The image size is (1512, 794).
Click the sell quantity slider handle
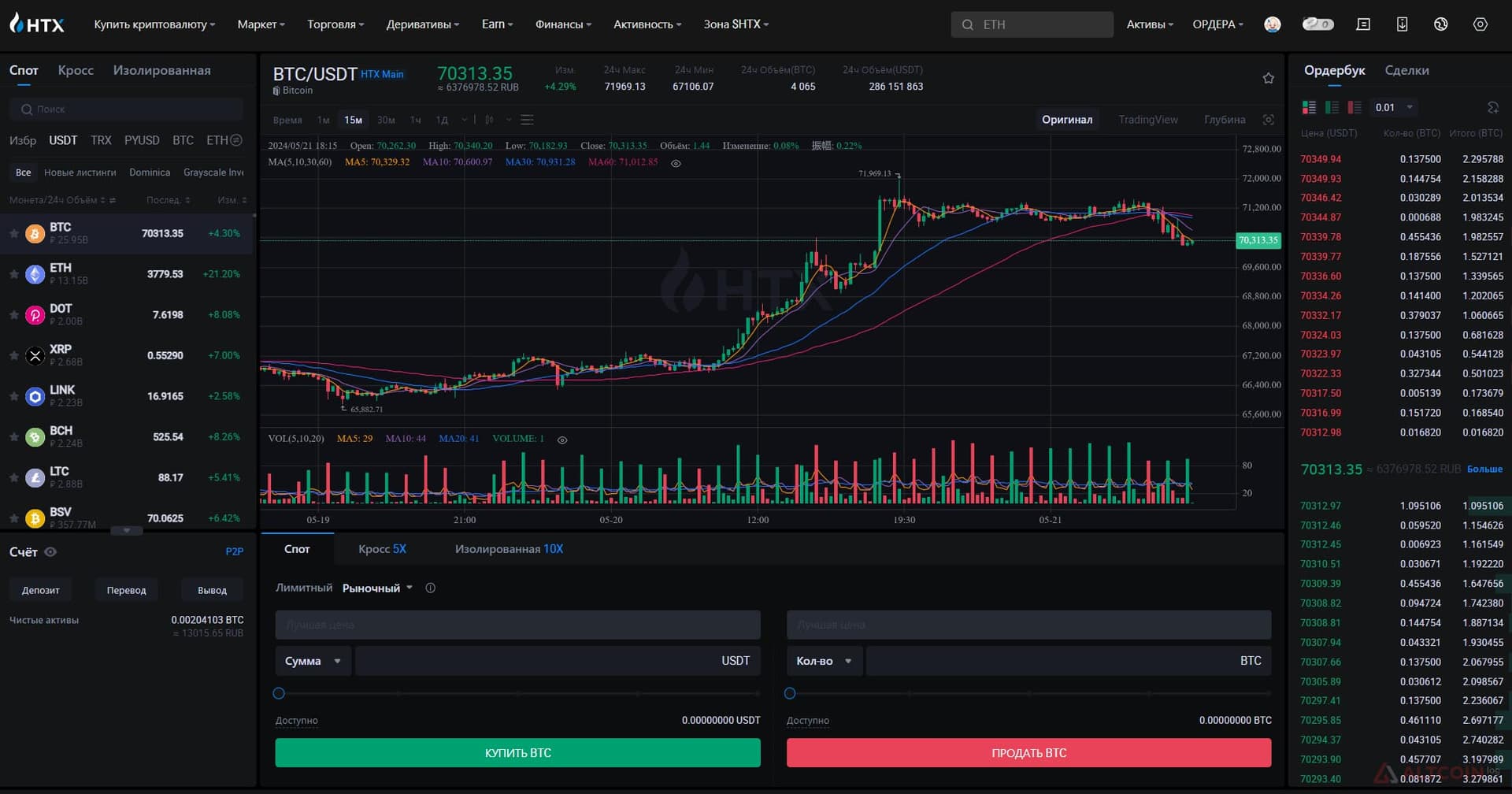point(790,693)
